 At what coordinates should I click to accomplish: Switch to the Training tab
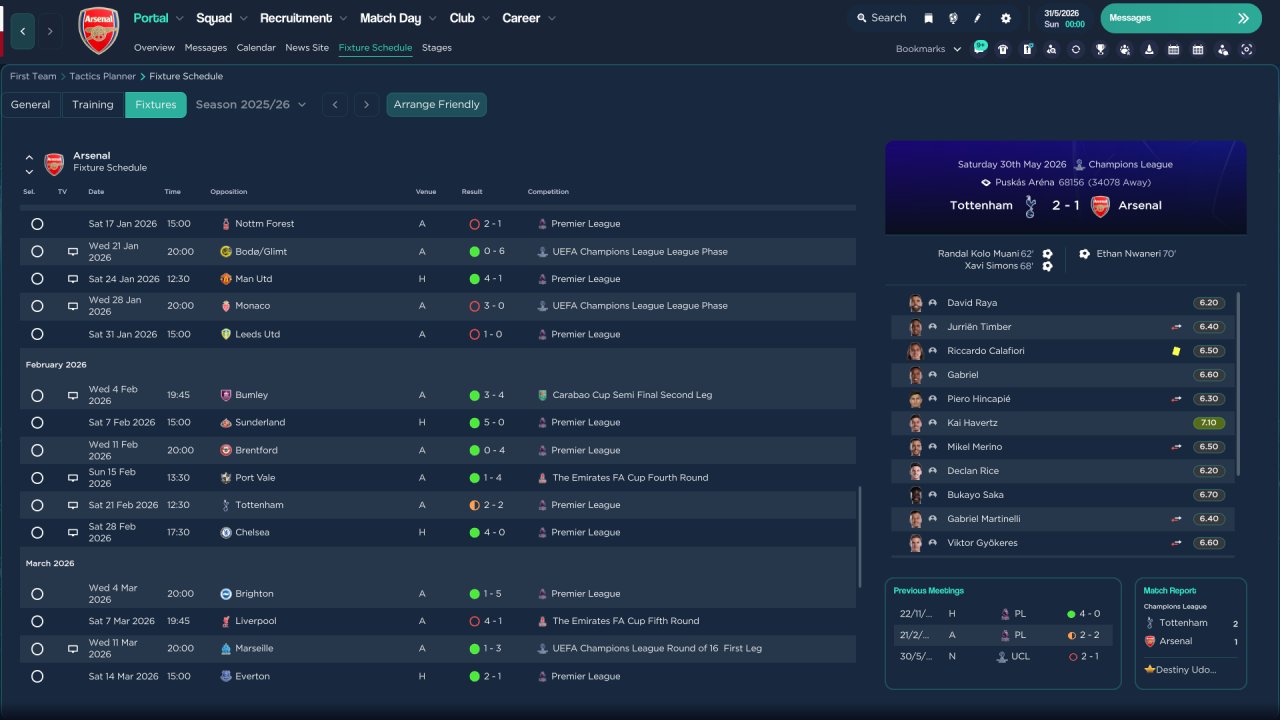(x=93, y=105)
